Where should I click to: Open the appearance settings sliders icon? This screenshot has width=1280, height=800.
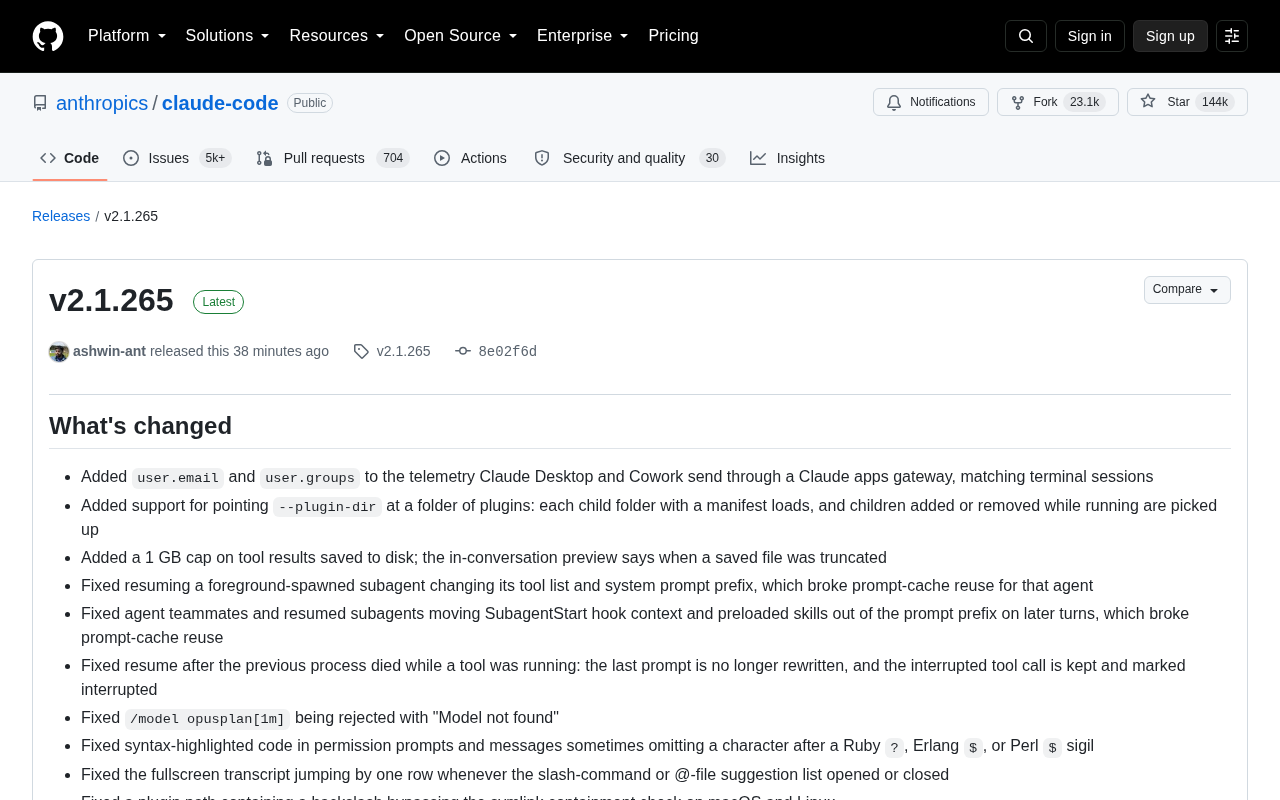(x=1232, y=36)
